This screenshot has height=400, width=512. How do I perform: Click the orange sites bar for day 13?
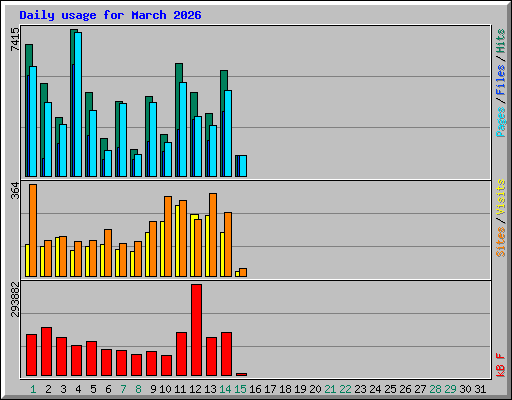pyautogui.click(x=213, y=235)
